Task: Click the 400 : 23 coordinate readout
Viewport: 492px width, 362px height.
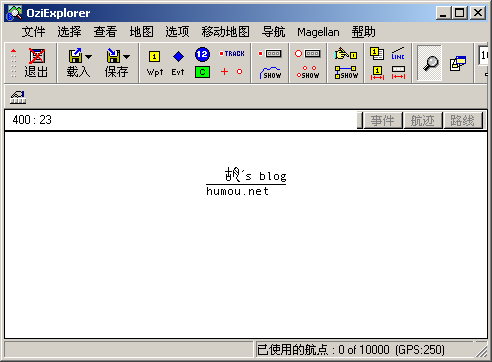Action: click(32, 120)
